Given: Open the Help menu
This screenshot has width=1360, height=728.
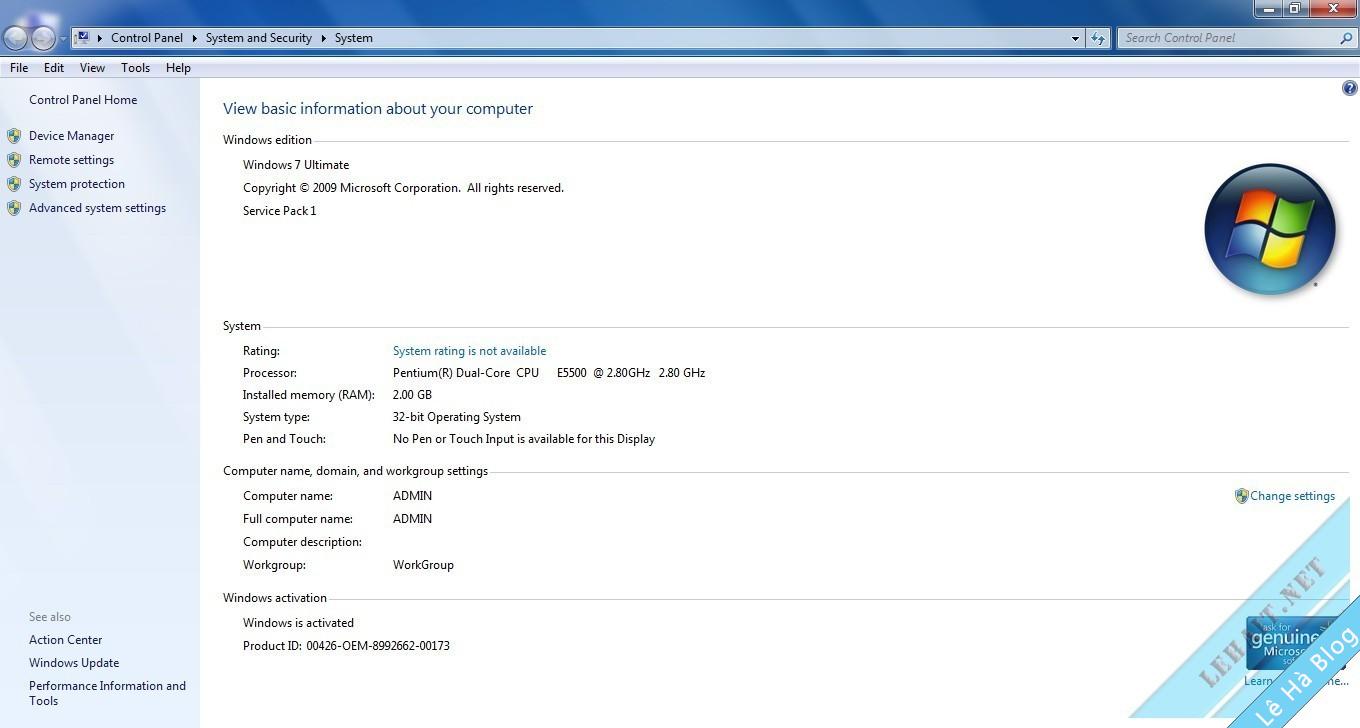Looking at the screenshot, I should coord(178,68).
